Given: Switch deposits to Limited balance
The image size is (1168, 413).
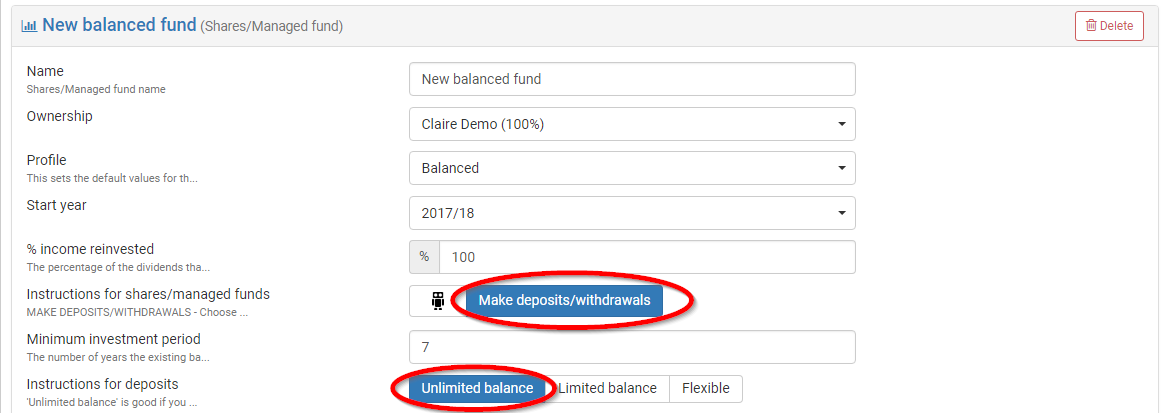Looking at the screenshot, I should (607, 388).
